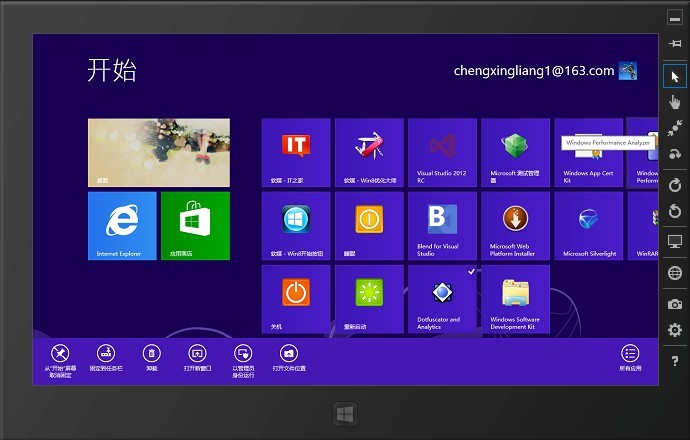Image resolution: width=690 pixels, height=440 pixels.
Task: Minimize the simulator window
Action: pos(675,18)
